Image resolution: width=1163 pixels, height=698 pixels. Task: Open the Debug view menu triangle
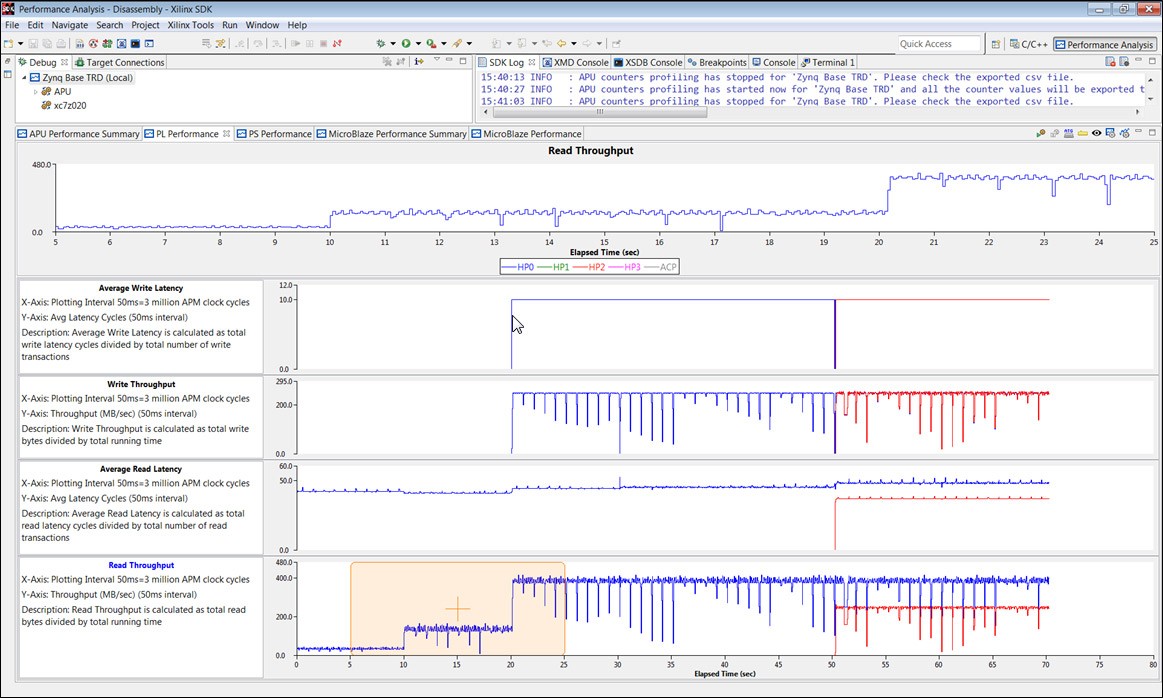coord(436,61)
